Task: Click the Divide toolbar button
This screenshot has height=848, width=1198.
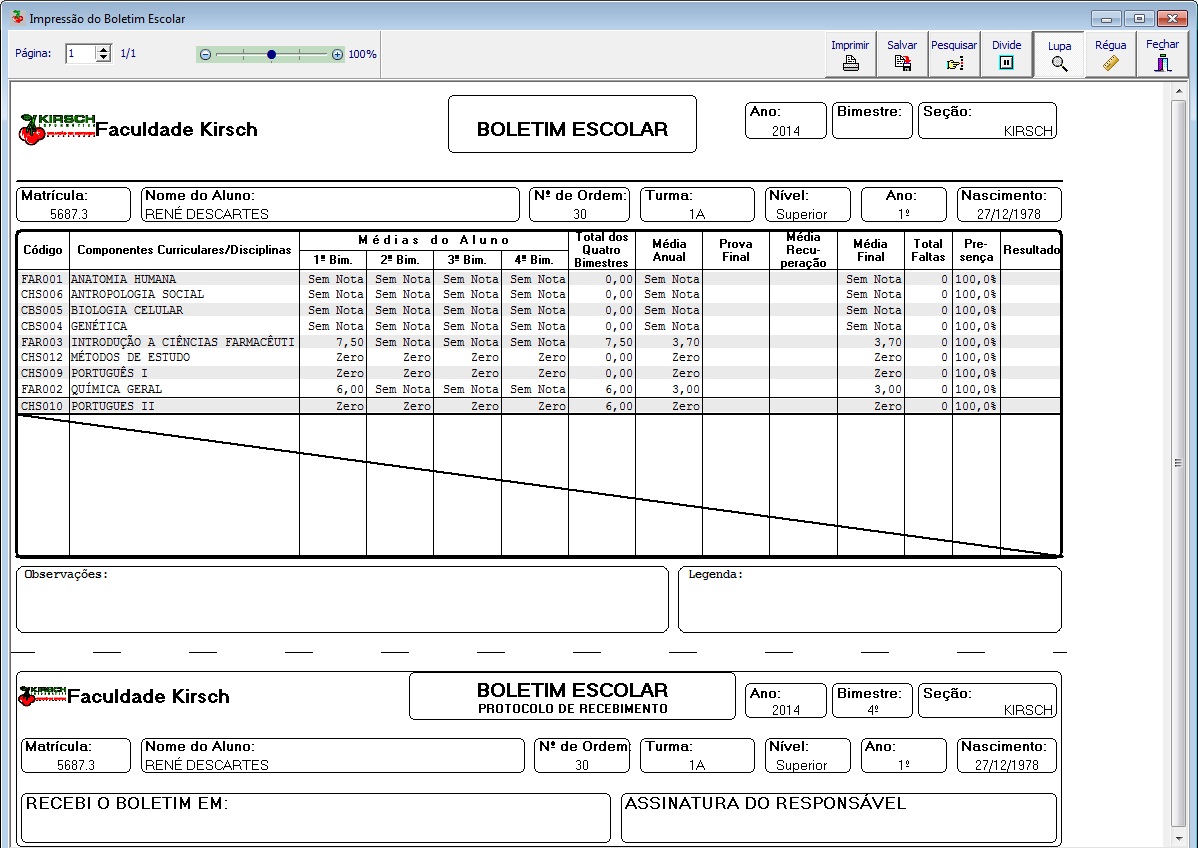Action: 1006,54
